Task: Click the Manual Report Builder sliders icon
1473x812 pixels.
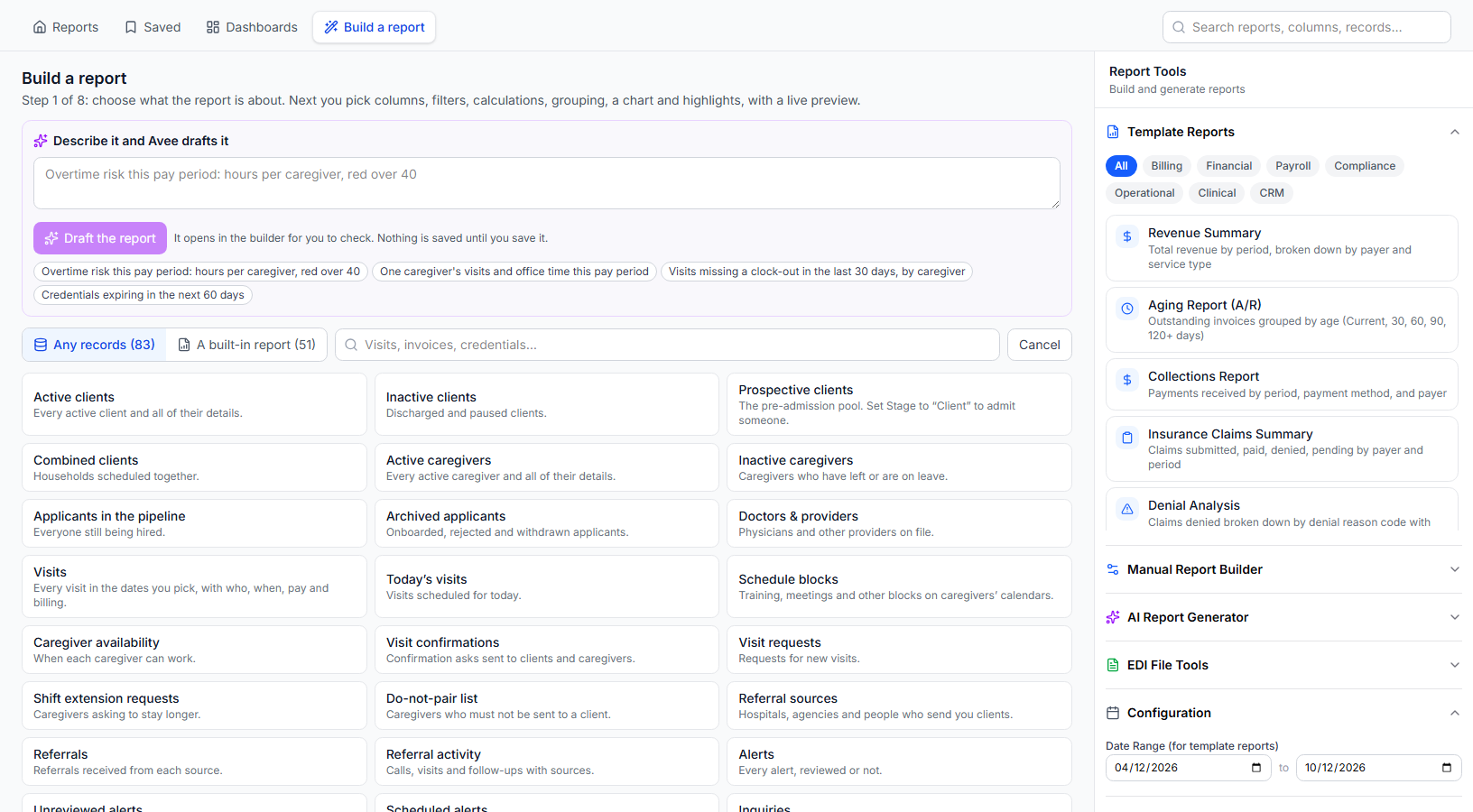Action: pos(1113,569)
